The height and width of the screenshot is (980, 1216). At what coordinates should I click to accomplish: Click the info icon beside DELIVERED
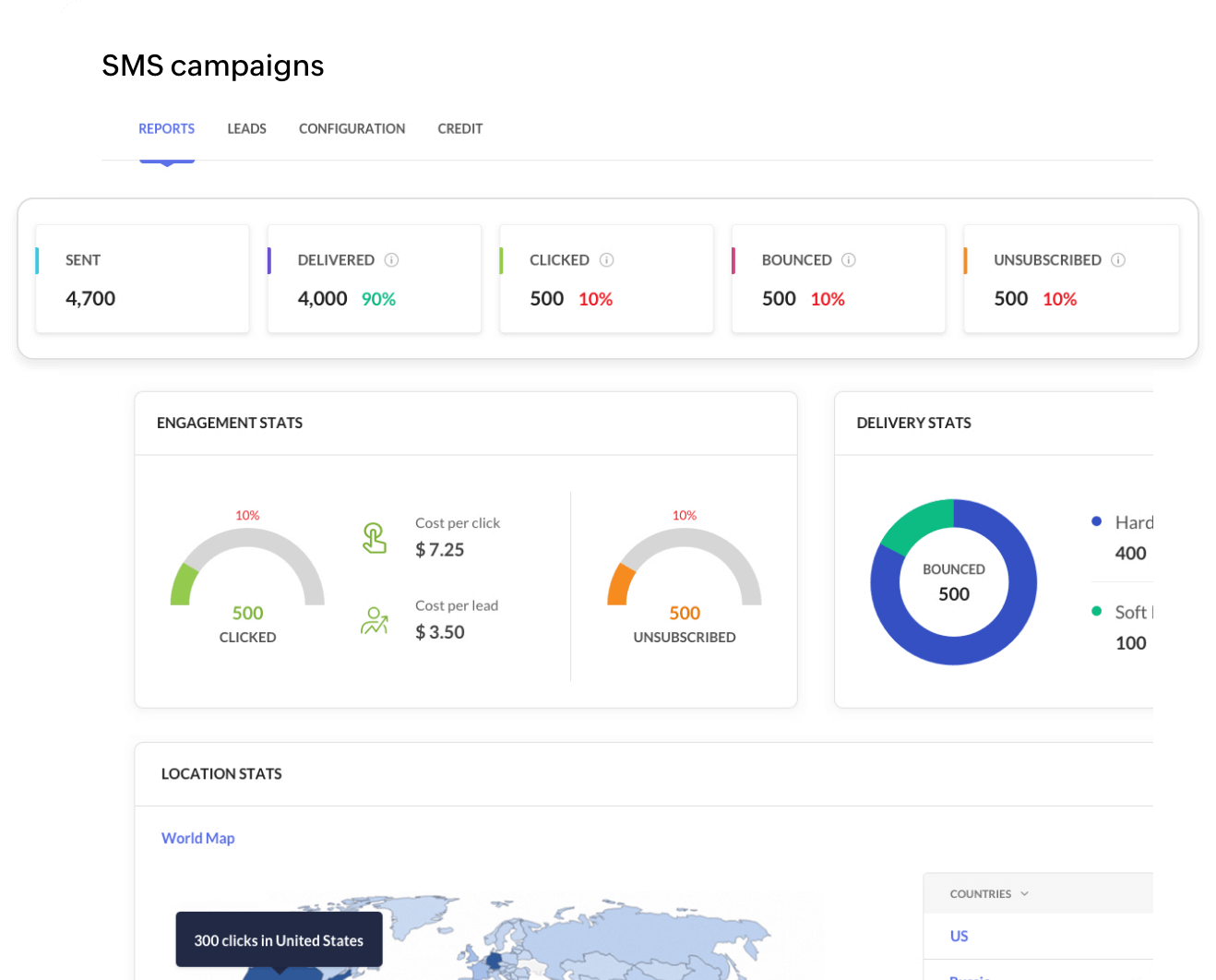393,260
